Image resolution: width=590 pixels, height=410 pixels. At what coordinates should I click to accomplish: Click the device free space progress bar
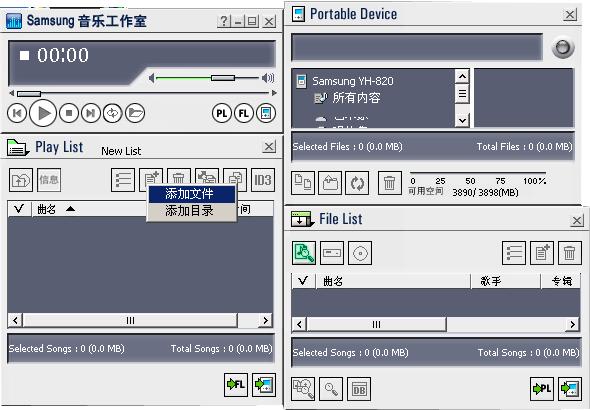(477, 173)
